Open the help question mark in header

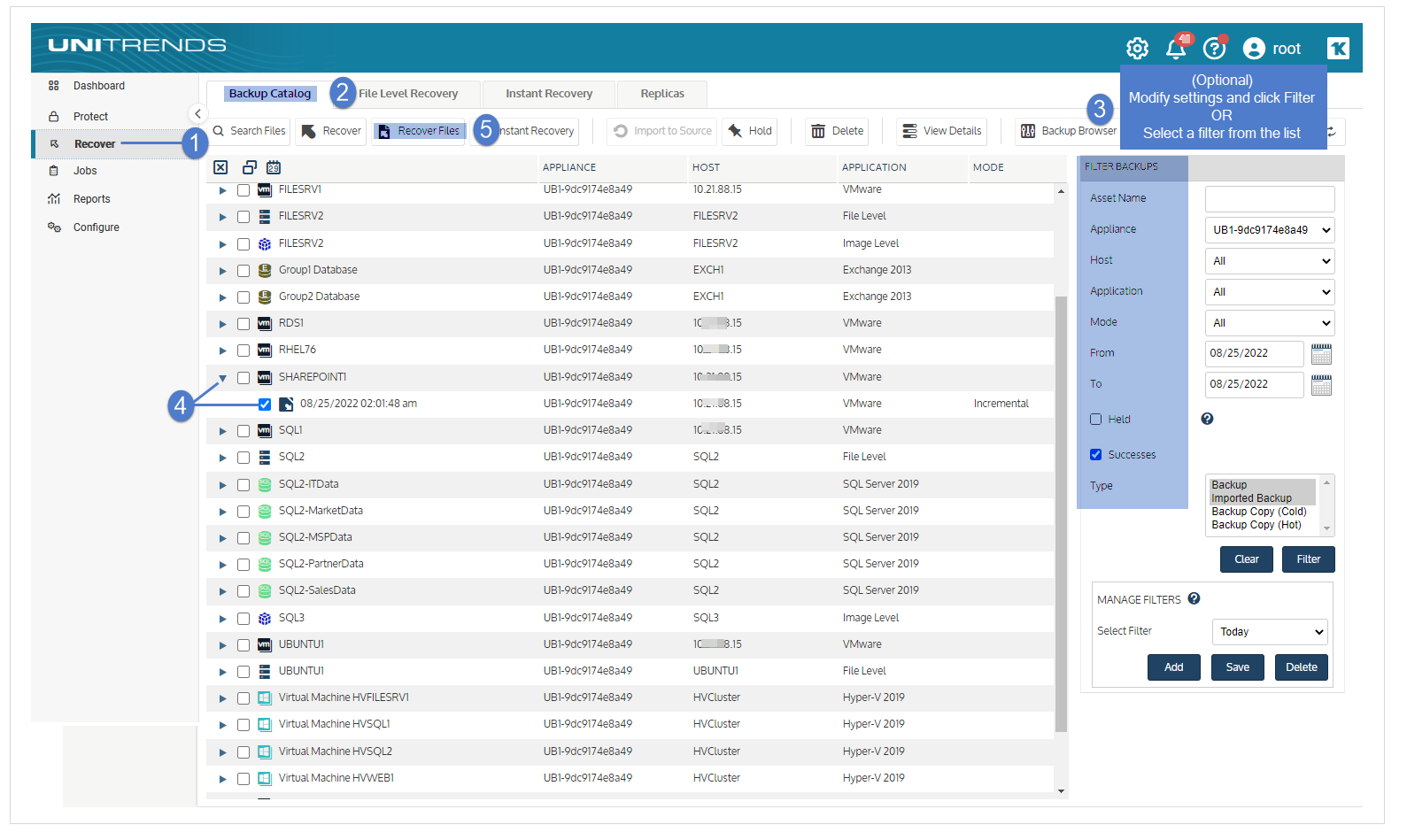tap(1214, 48)
